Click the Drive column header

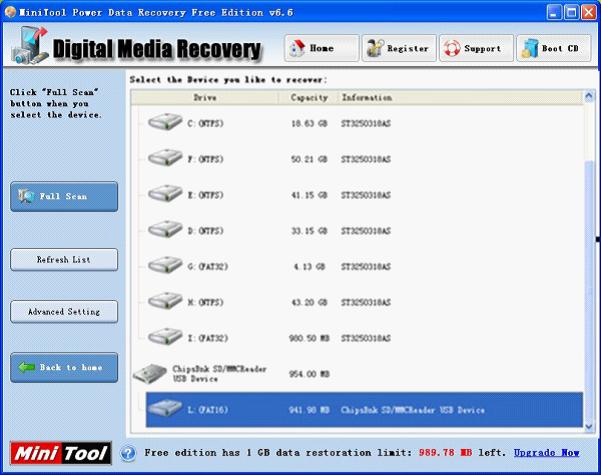pyautogui.click(x=205, y=98)
